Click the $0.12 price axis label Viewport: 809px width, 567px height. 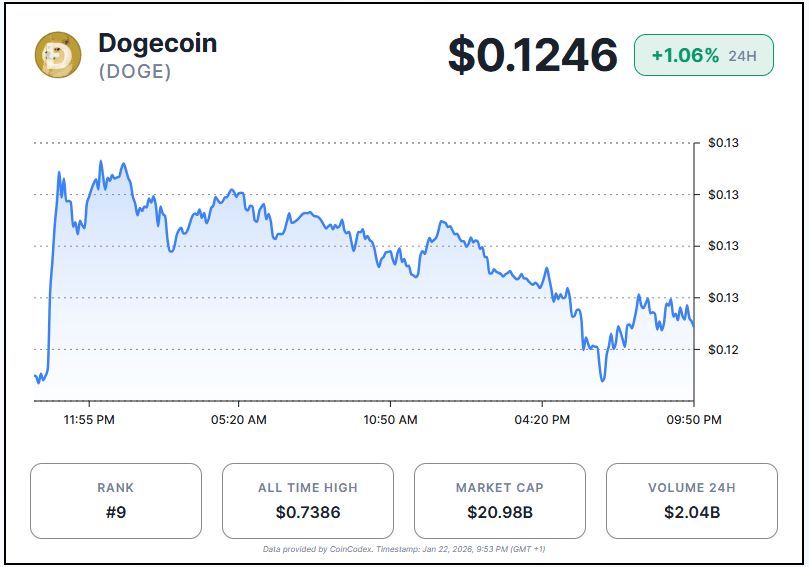(723, 349)
